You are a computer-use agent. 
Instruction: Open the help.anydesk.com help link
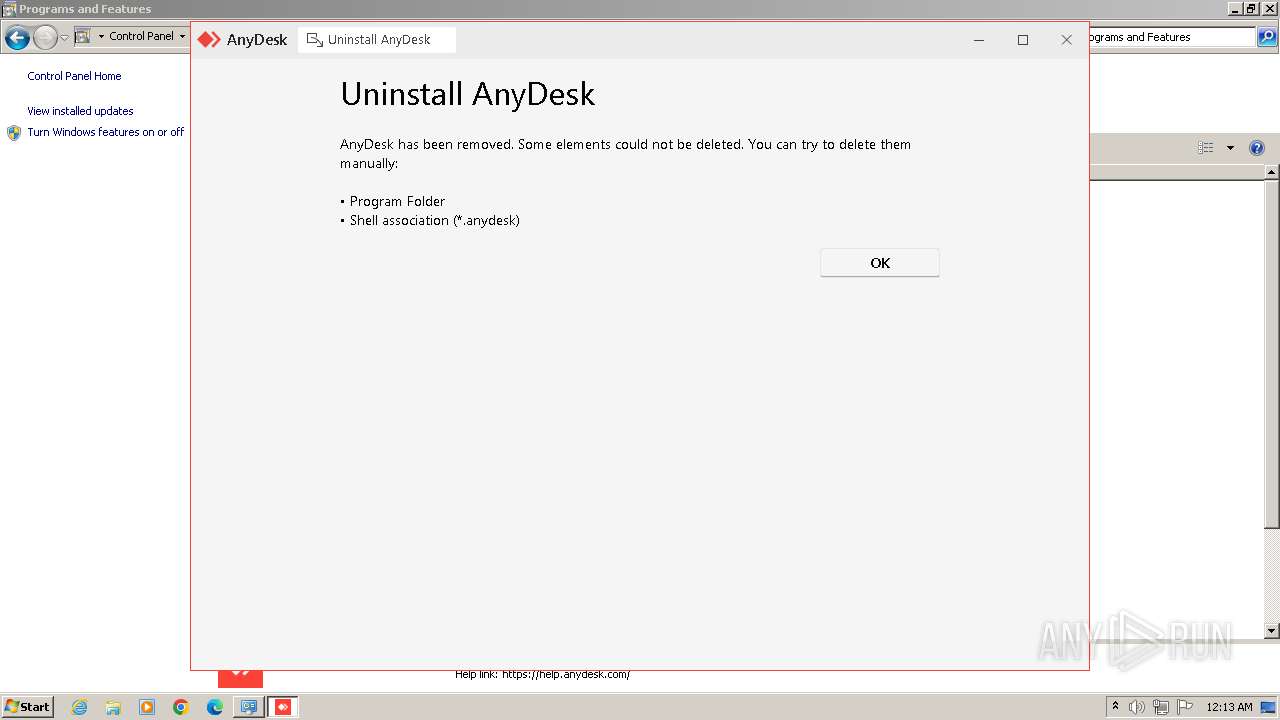tap(566, 674)
